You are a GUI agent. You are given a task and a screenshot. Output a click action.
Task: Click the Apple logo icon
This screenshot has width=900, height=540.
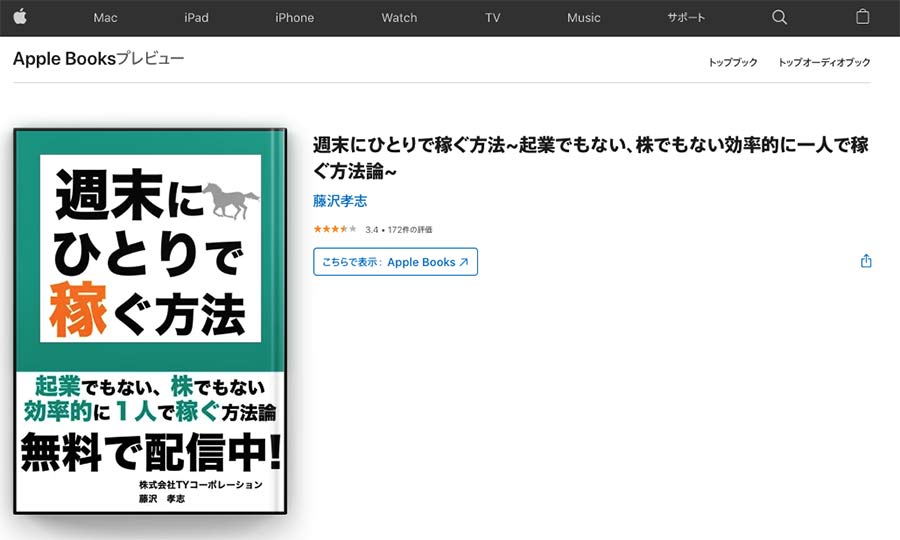20,17
